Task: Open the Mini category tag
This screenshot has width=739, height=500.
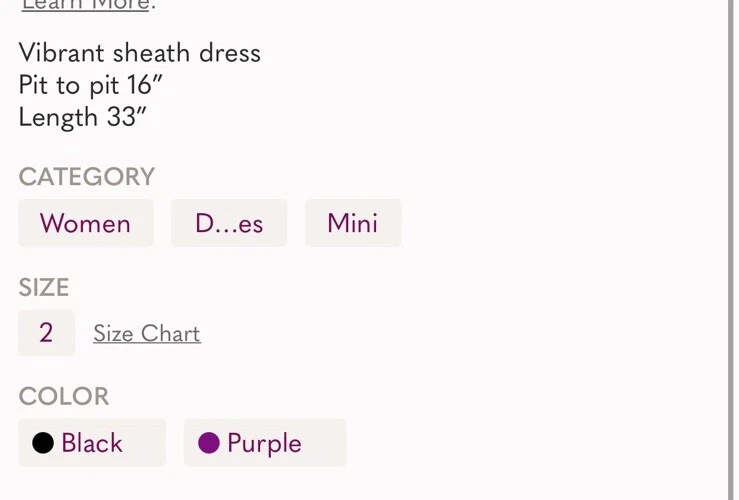Action: (x=352, y=223)
